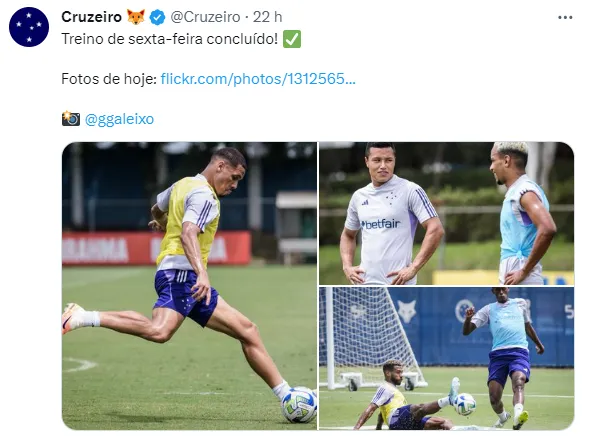The height and width of the screenshot is (436, 591).
Task: Click the 'Fotos de hoje:' text
Action: click(x=109, y=79)
